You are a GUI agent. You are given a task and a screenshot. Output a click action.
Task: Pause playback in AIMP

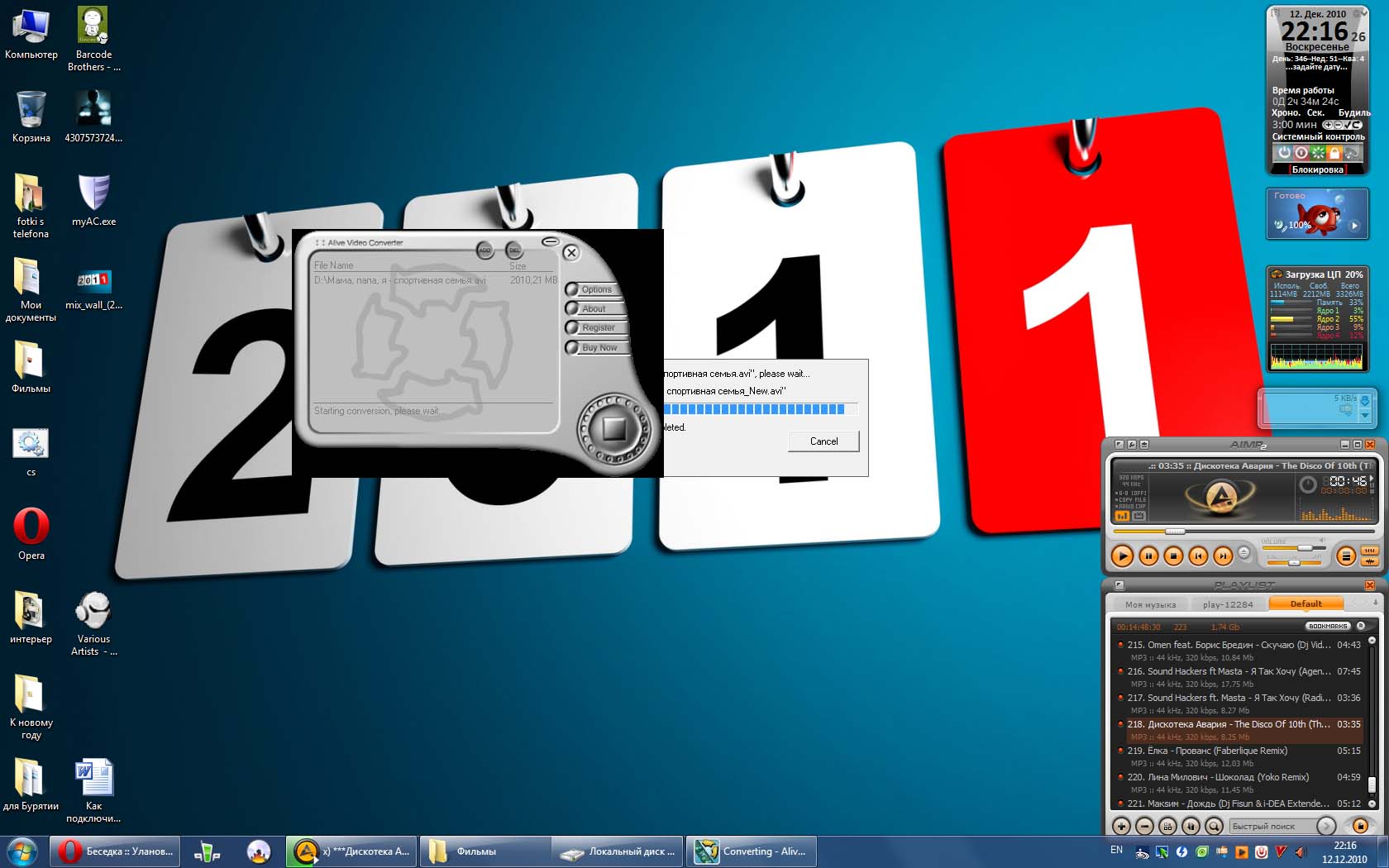tap(1148, 556)
